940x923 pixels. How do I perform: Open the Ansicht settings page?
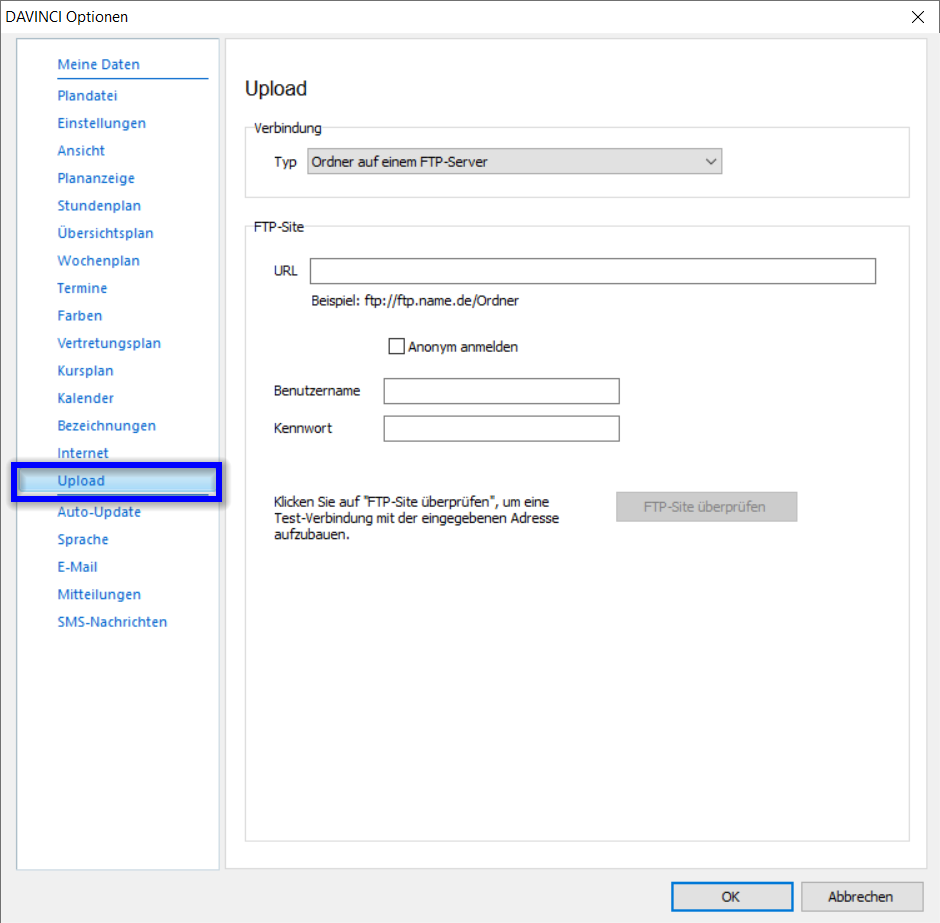81,150
